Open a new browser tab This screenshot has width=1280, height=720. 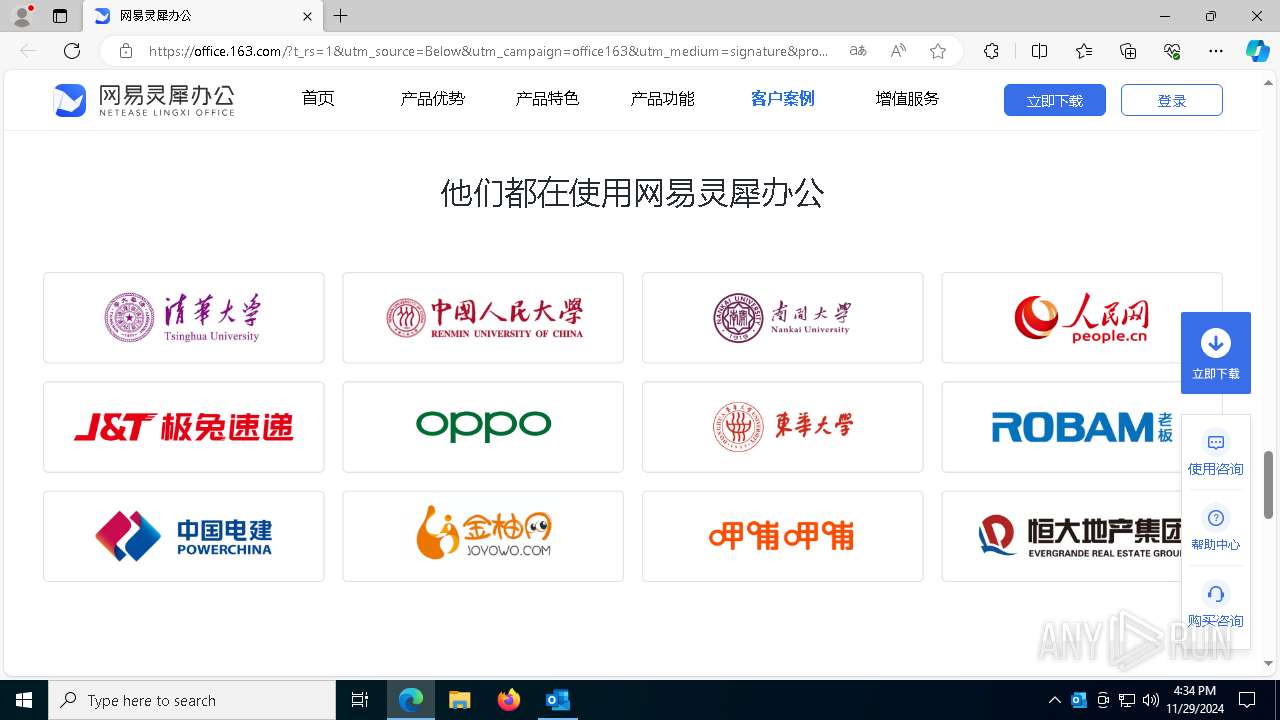click(x=341, y=16)
